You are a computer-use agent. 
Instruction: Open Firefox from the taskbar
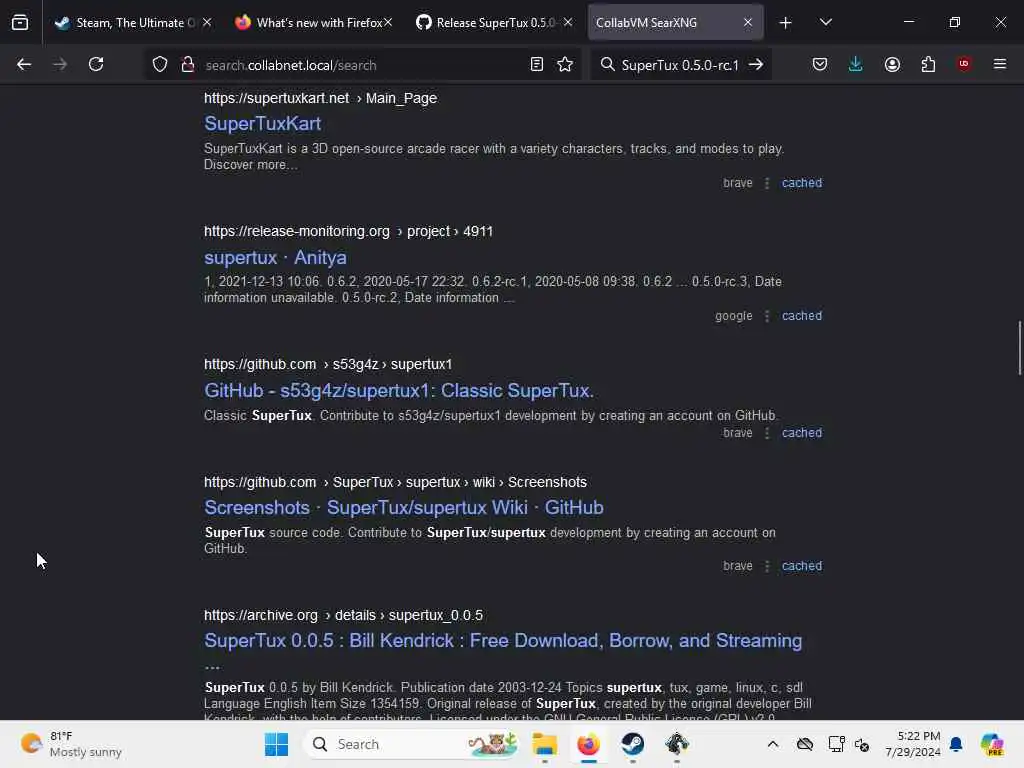[588, 744]
